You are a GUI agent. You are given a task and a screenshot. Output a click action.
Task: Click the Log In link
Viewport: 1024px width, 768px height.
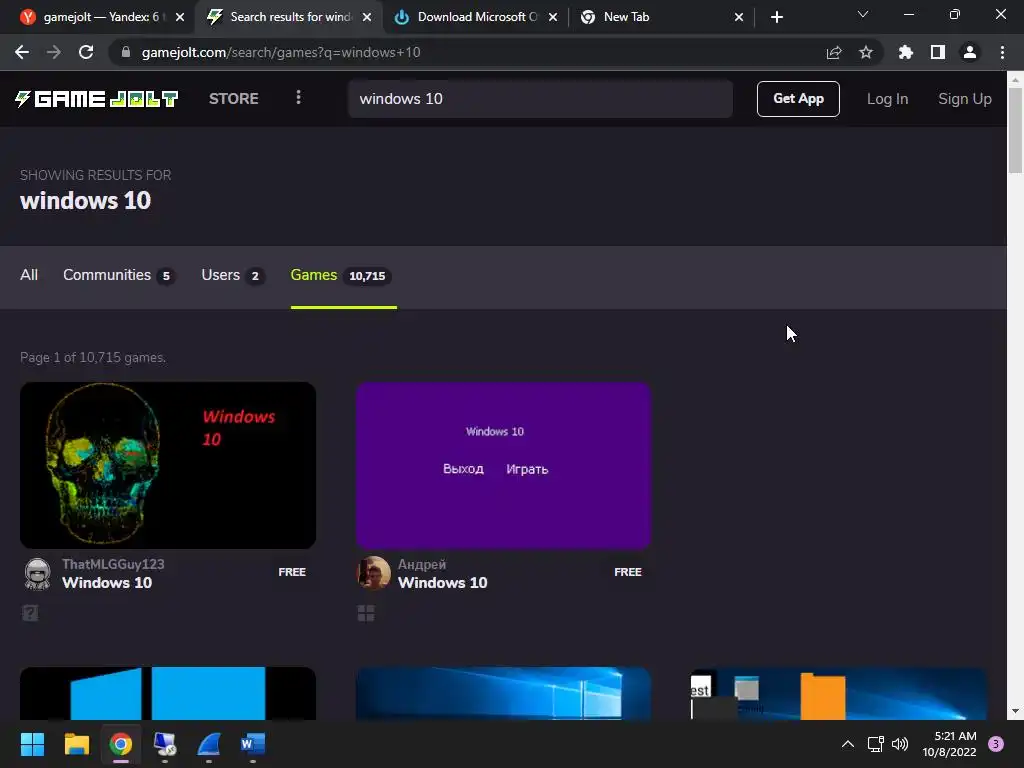[x=887, y=99]
